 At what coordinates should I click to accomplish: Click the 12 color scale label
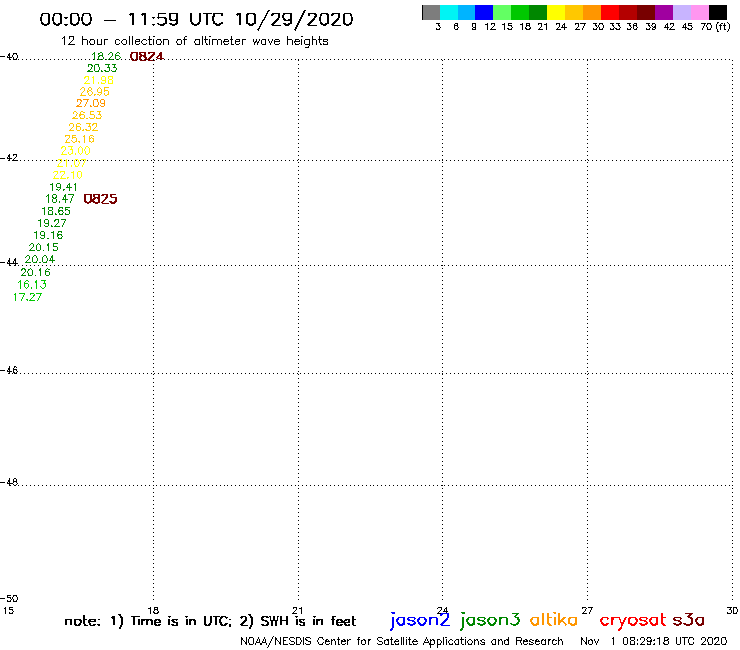(490, 26)
